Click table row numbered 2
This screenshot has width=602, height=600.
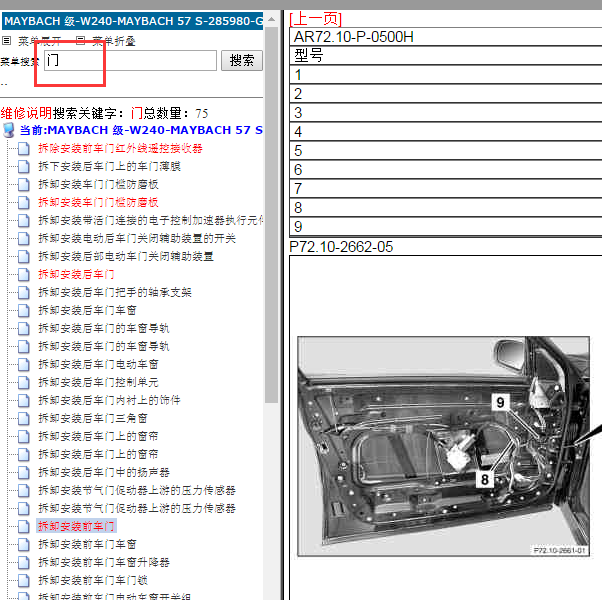tap(445, 94)
